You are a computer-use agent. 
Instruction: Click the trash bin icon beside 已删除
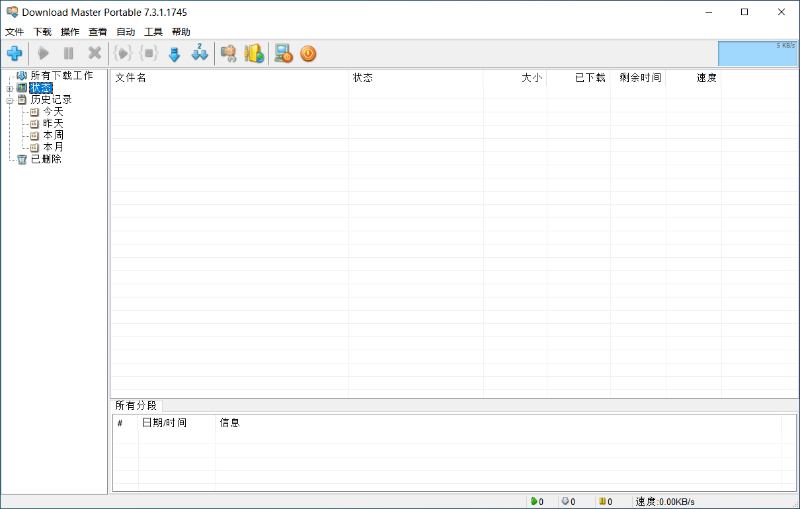point(22,159)
